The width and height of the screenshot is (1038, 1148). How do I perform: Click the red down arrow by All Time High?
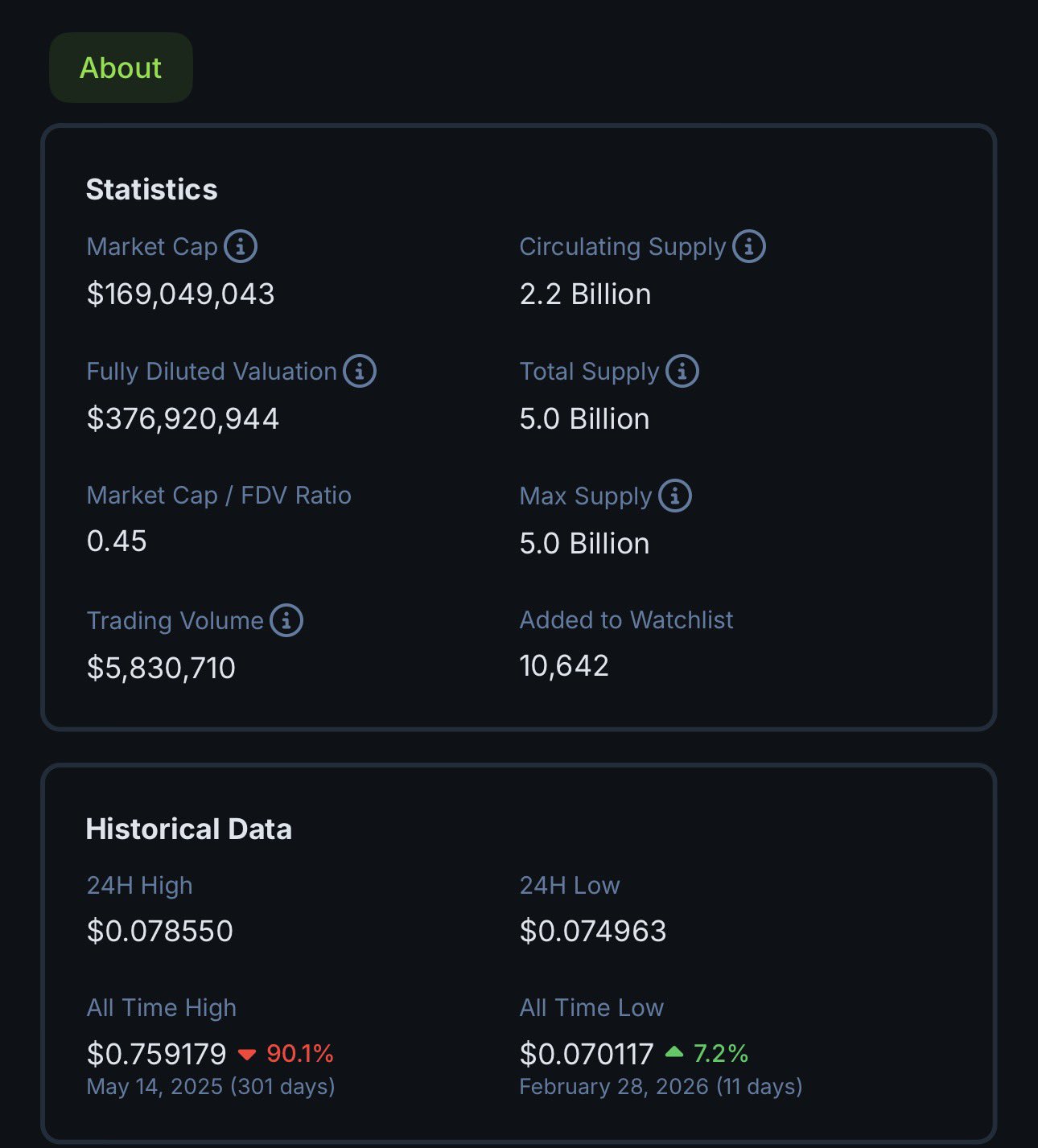coord(247,1054)
